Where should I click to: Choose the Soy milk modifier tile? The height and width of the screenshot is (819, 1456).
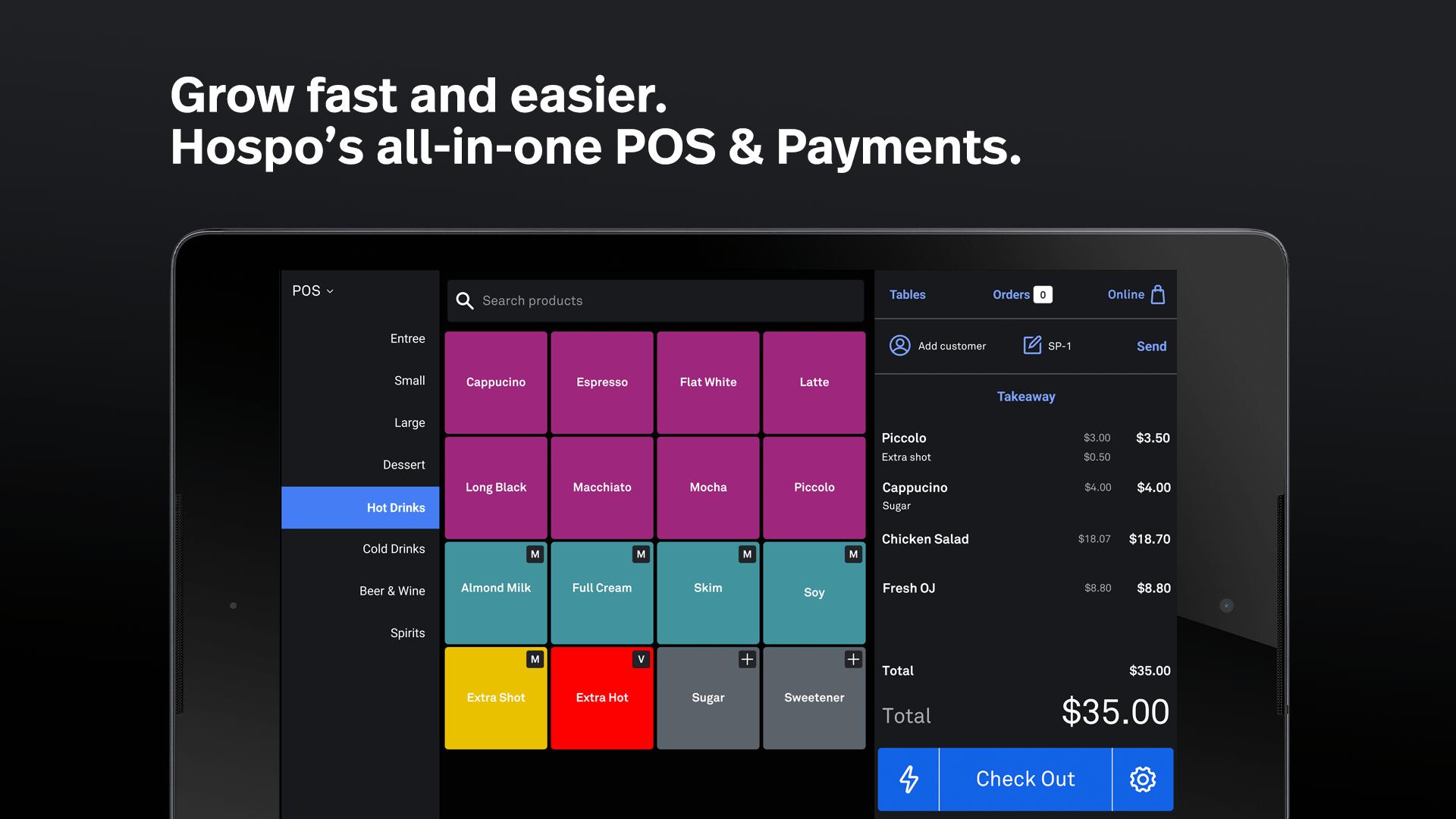click(814, 593)
